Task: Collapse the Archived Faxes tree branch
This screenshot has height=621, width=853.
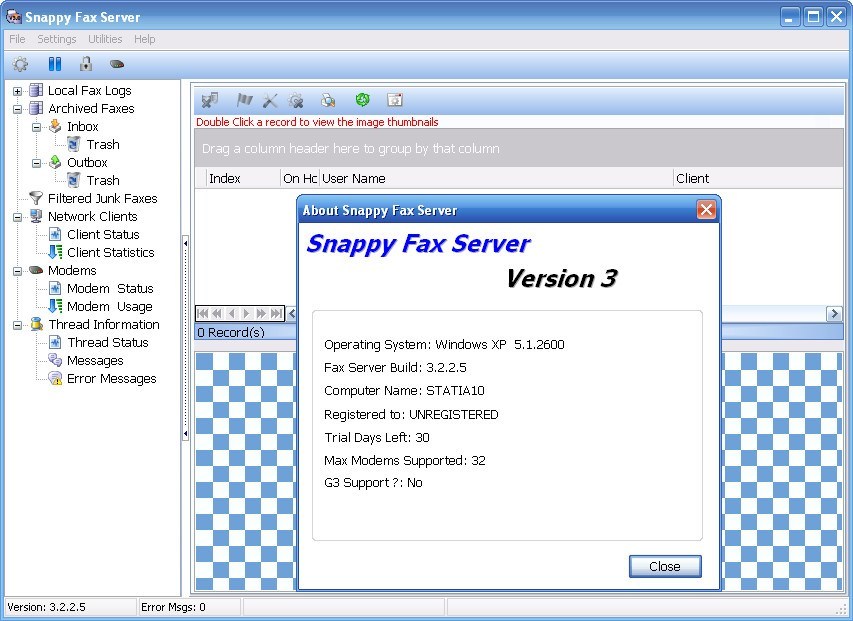Action: (x=16, y=108)
